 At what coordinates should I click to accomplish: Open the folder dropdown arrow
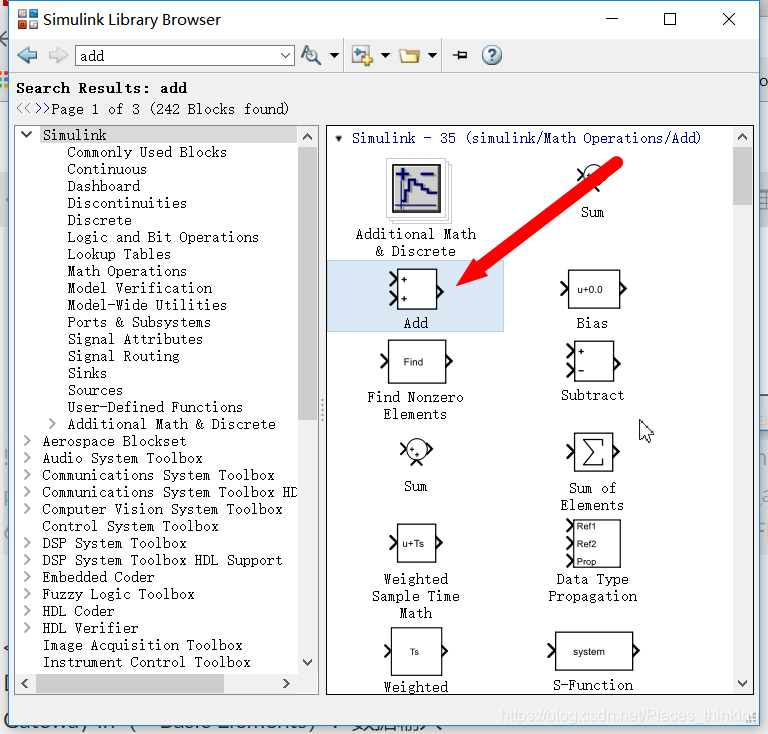coord(432,55)
